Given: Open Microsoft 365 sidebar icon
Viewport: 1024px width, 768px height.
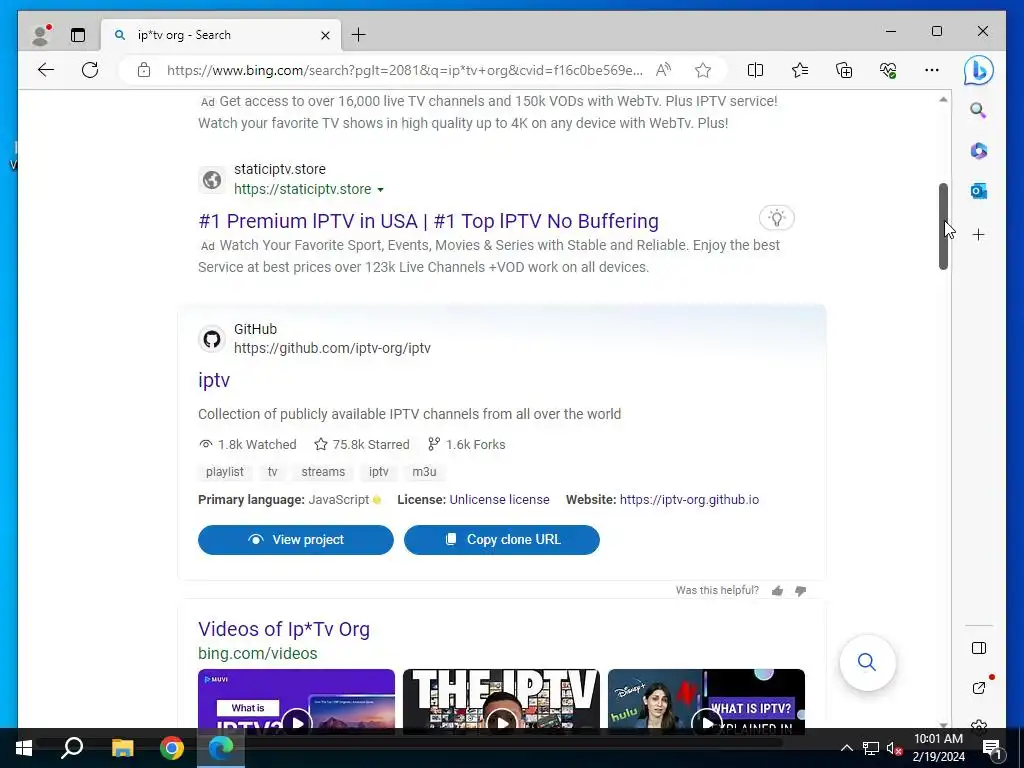Looking at the screenshot, I should [978, 151].
